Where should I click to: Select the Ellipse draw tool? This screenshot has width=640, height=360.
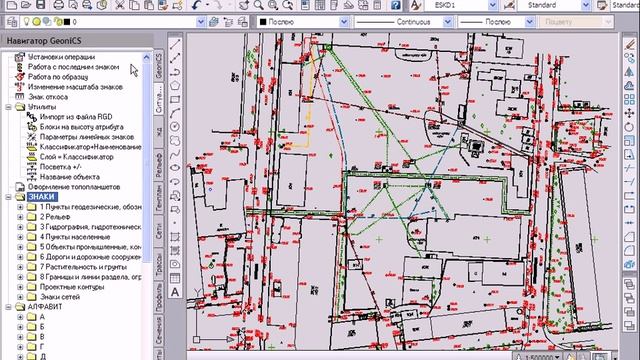click(x=175, y=168)
